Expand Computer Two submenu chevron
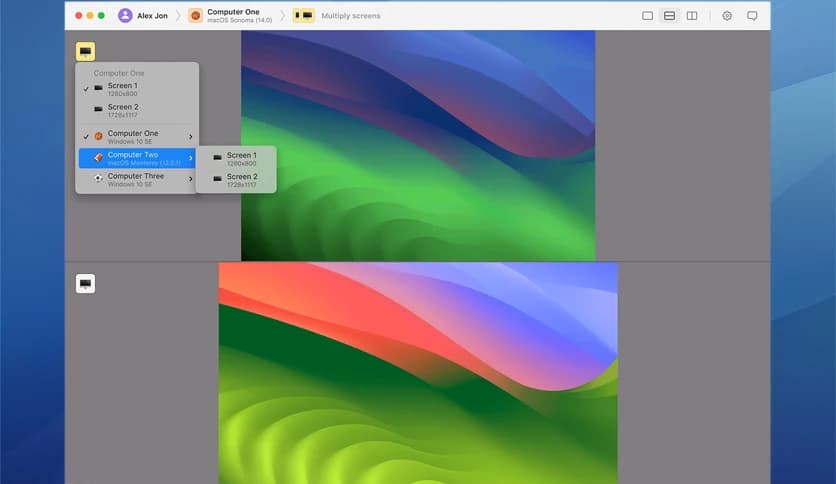Viewport: 836px width, 484px height. click(190, 158)
